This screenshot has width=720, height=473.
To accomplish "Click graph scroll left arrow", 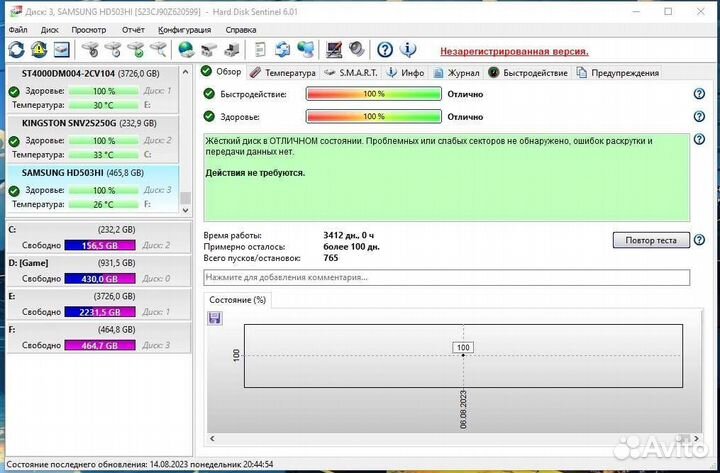I will tap(212, 439).
